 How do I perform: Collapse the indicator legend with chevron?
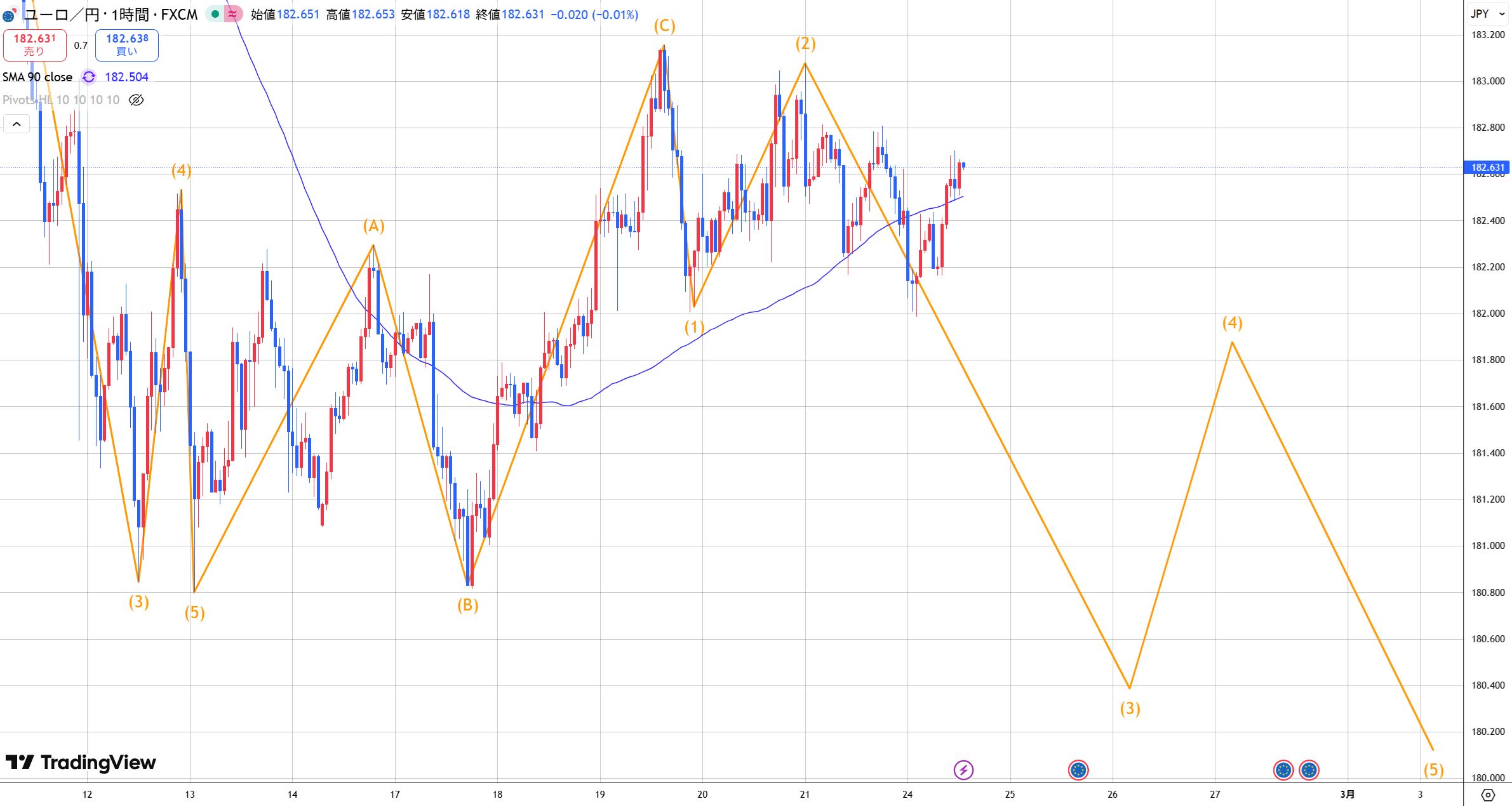coord(17,124)
